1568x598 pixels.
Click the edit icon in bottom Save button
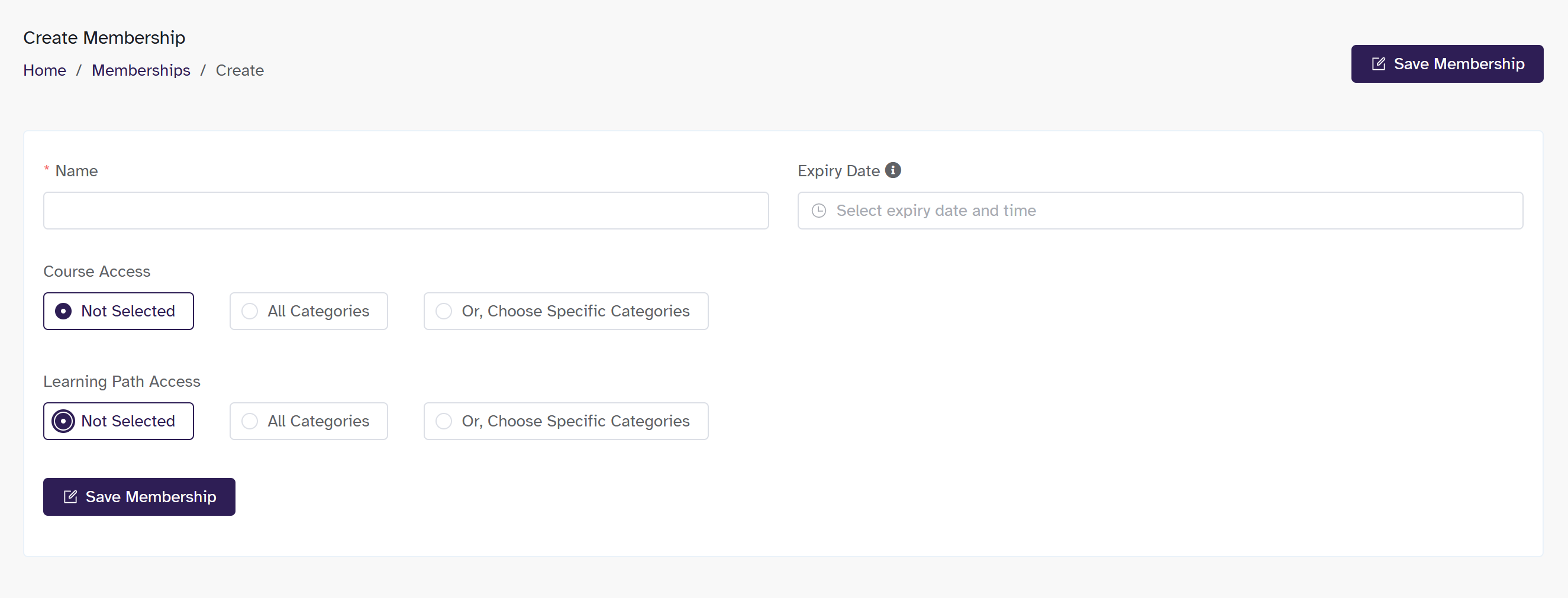tap(70, 496)
